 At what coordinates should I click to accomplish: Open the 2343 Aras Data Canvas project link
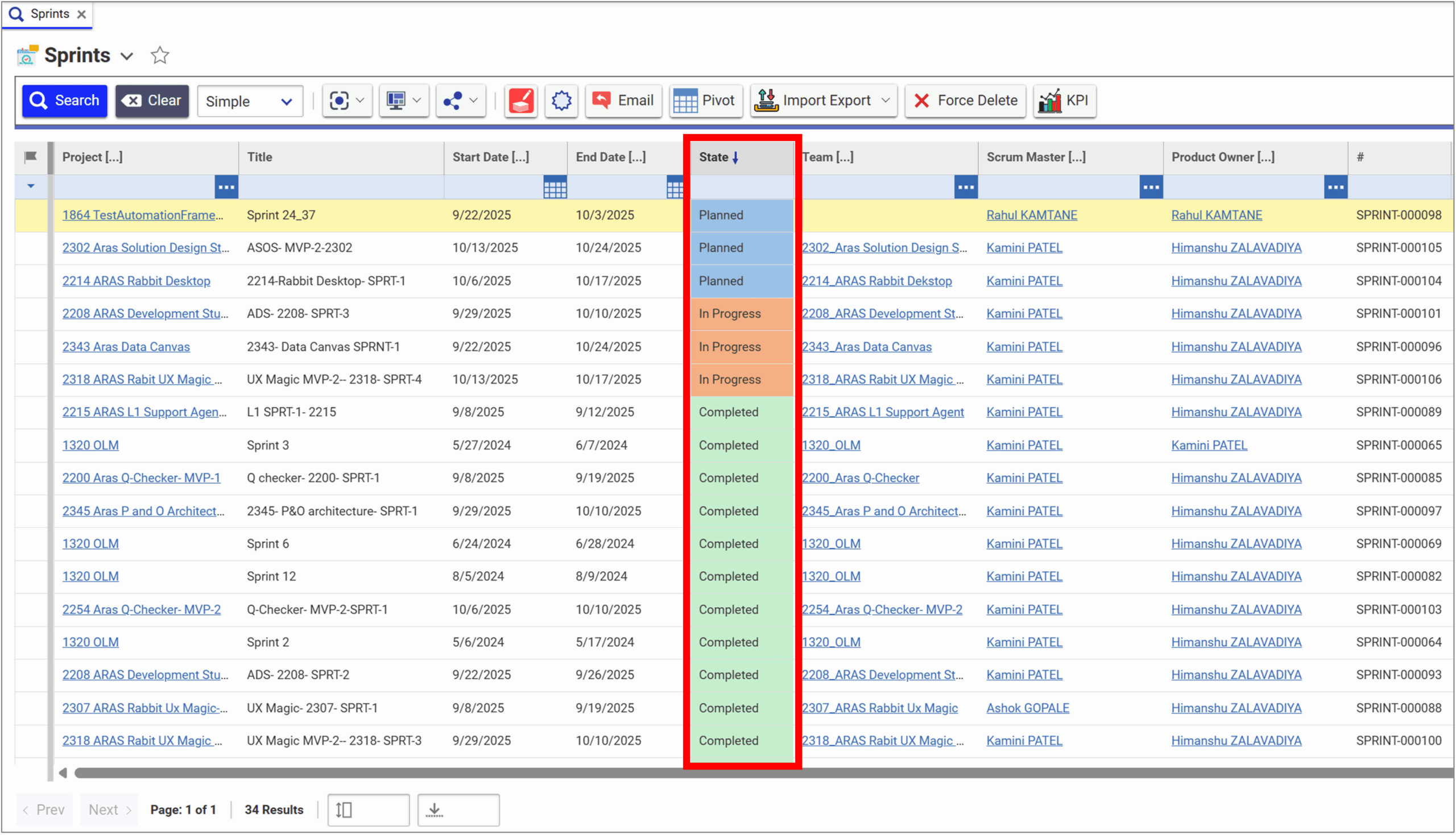click(x=126, y=347)
